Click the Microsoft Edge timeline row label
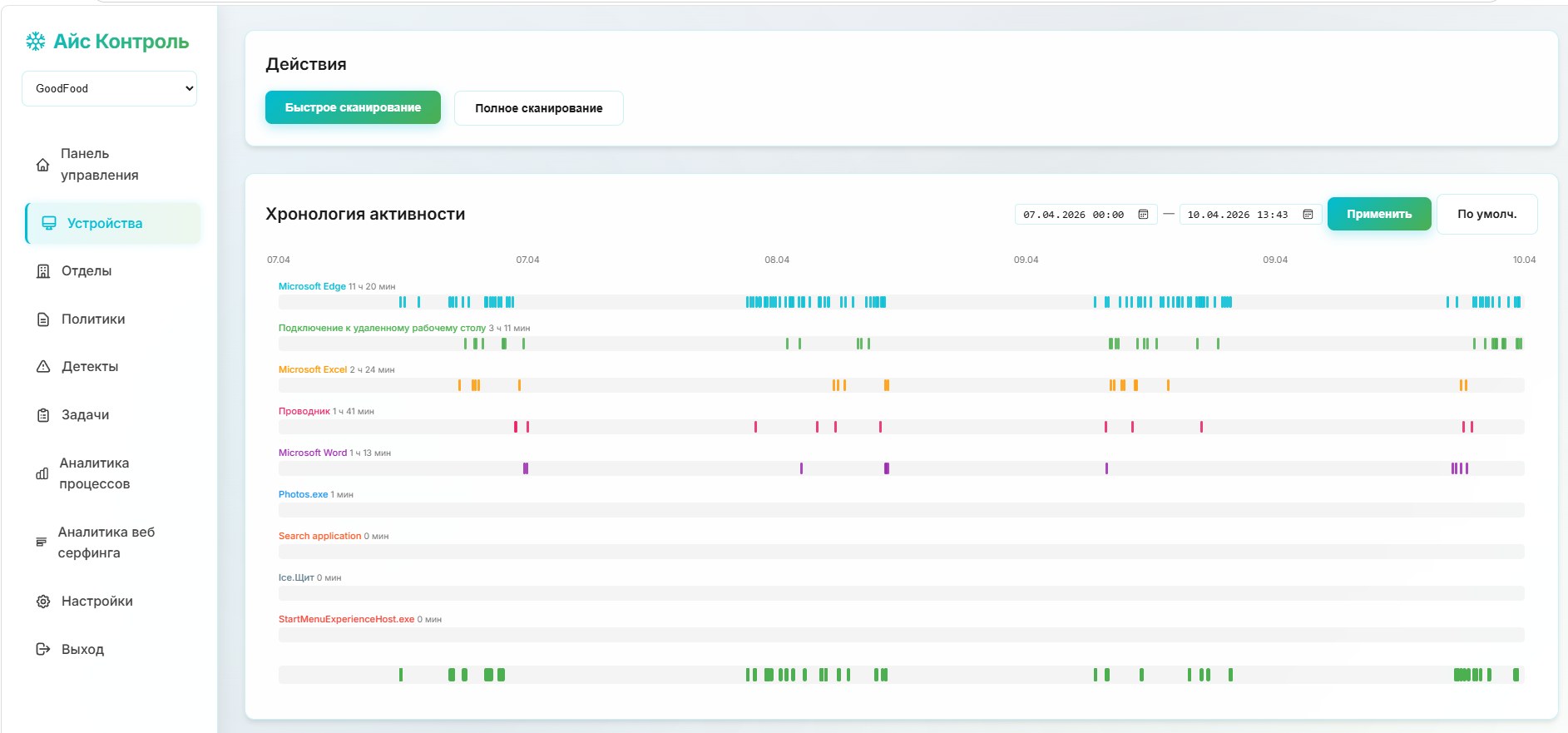The image size is (1568, 733). click(x=312, y=286)
